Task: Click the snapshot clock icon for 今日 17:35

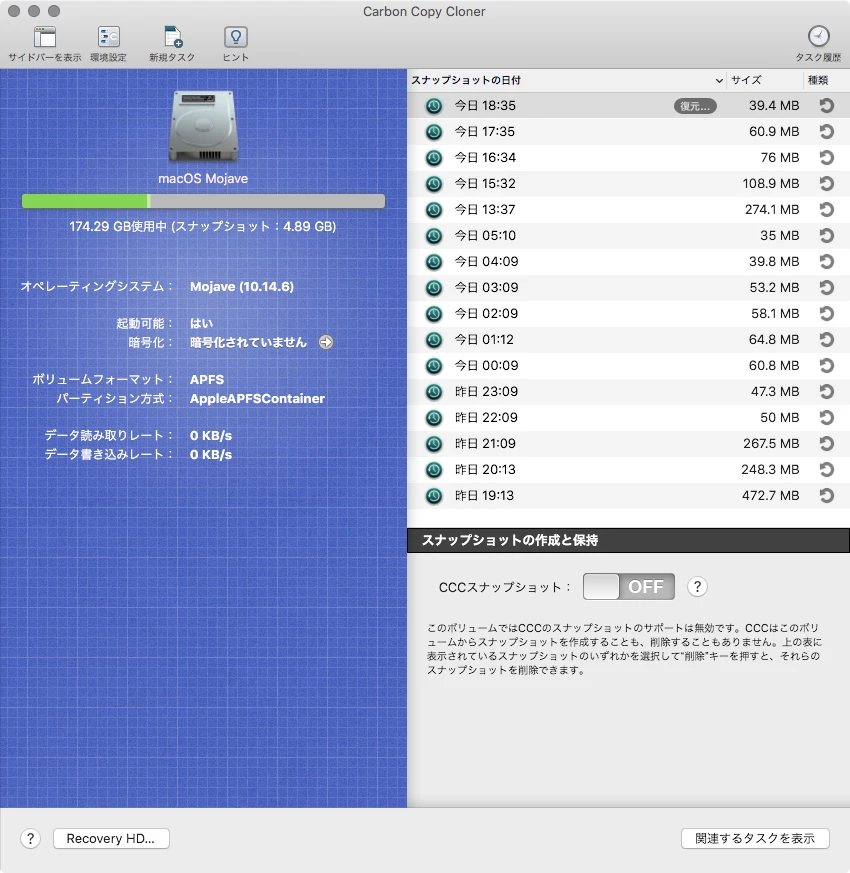Action: point(434,132)
